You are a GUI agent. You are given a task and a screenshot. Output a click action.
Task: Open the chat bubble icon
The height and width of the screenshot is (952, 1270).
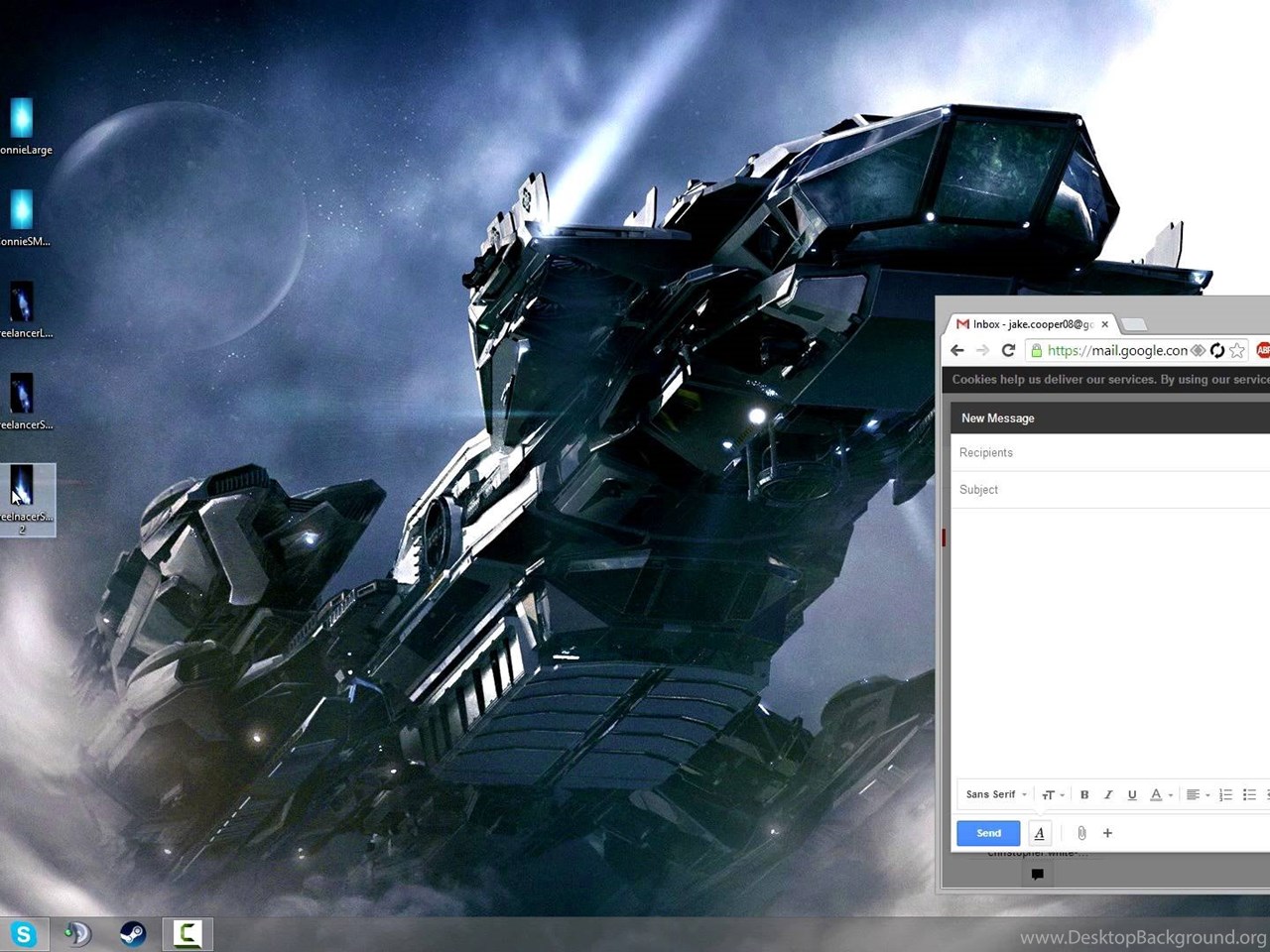(x=1037, y=874)
